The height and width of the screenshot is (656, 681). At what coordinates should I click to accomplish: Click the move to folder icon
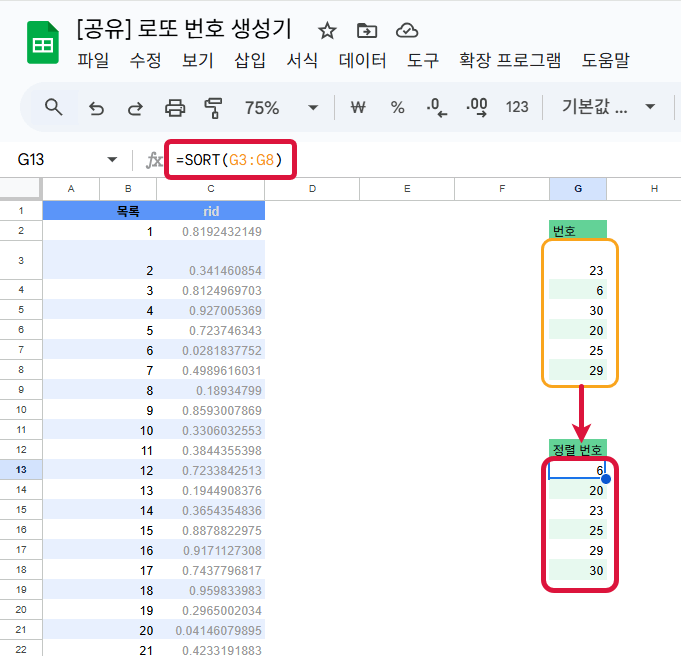pos(367,30)
